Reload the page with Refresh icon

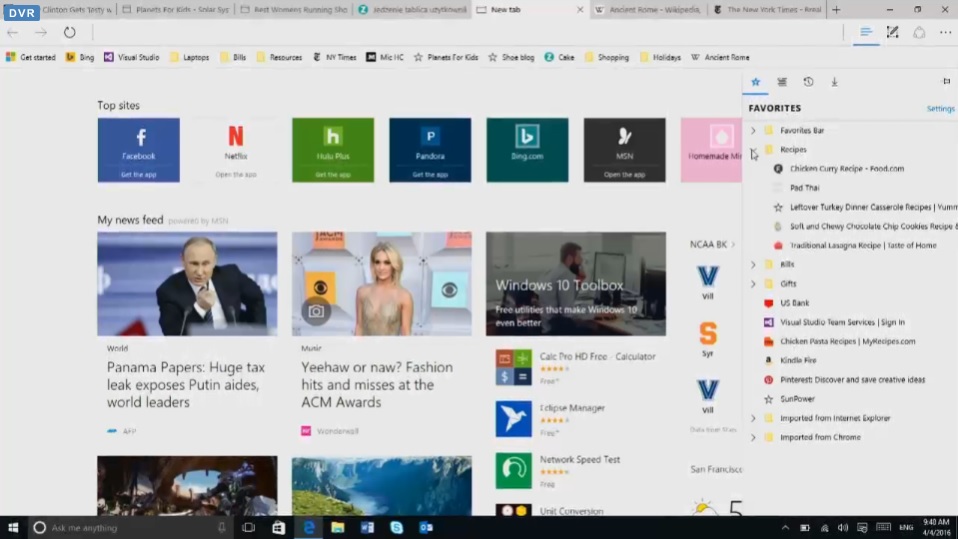70,32
